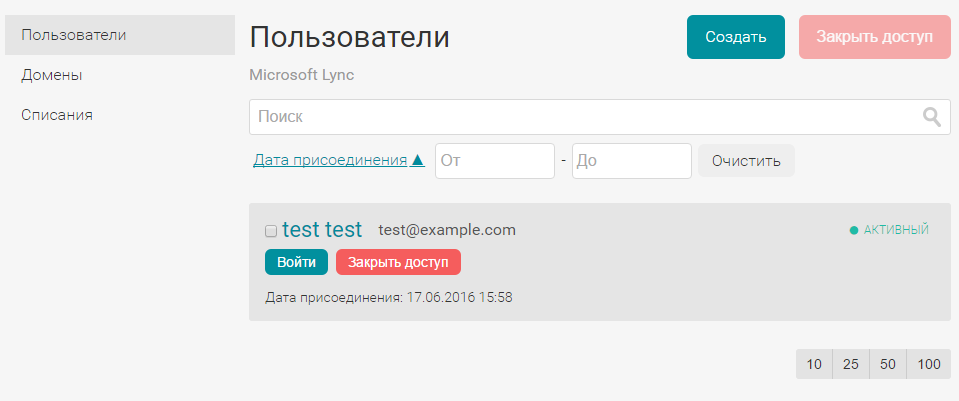959x401 pixels.
Task: Click the faded Закрыть доступ header button
Action: click(874, 37)
